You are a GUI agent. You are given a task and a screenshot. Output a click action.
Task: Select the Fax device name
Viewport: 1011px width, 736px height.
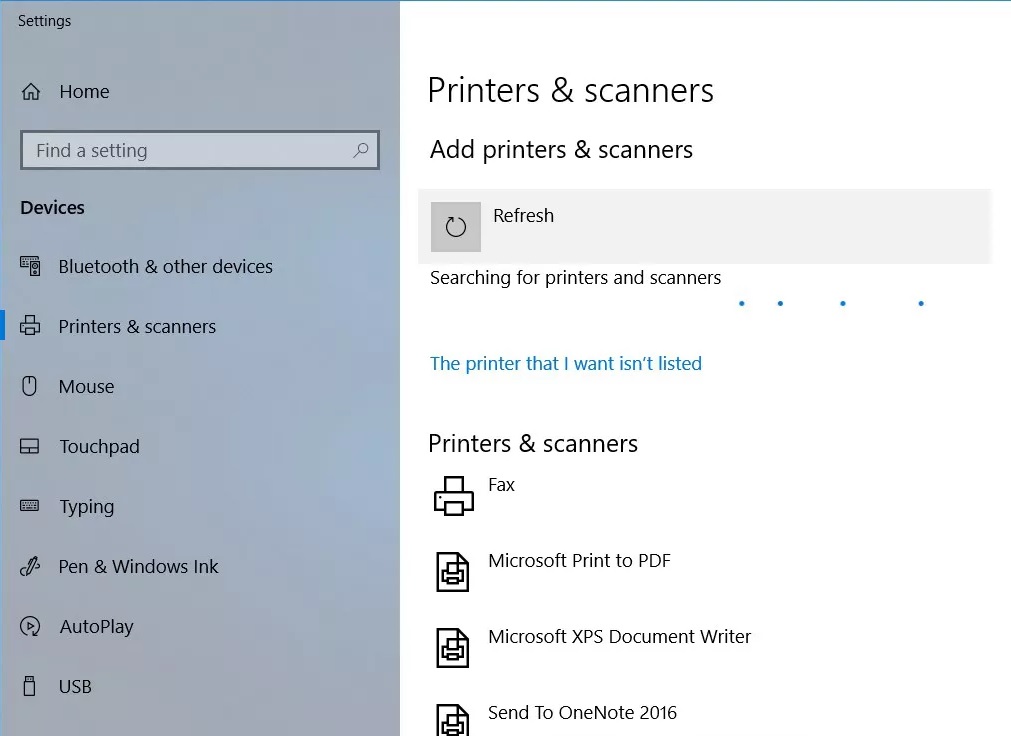pos(501,485)
